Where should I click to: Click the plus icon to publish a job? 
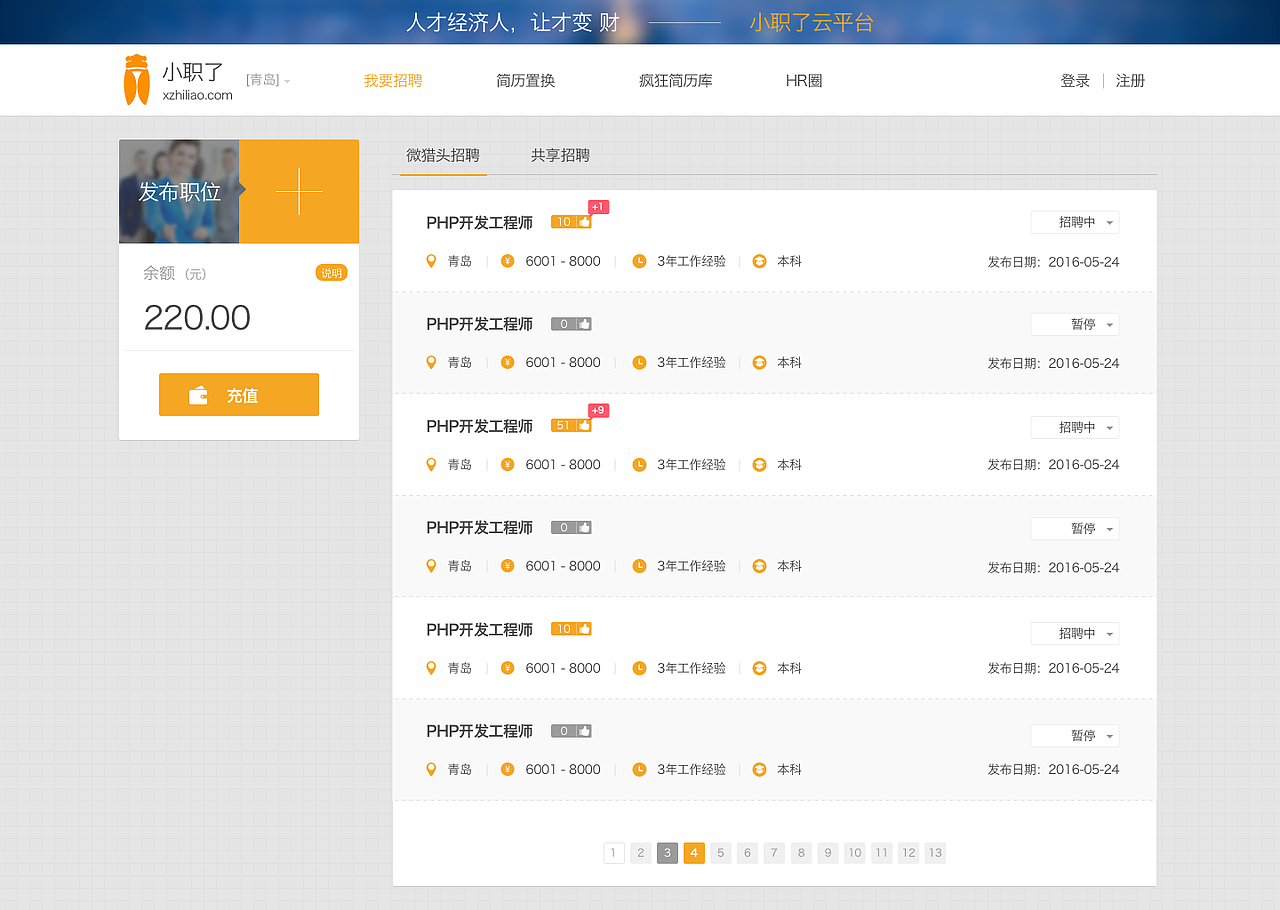tap(299, 191)
